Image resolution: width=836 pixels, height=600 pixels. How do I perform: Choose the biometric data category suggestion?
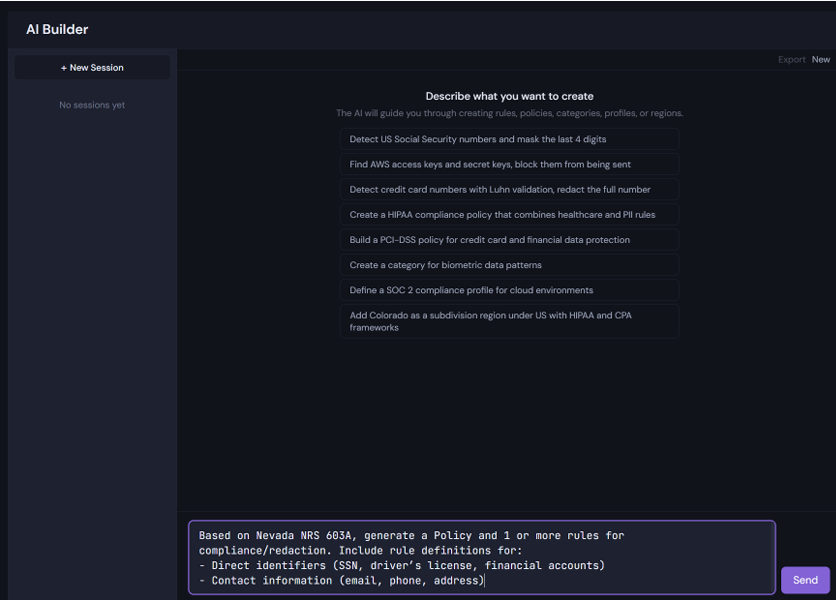tap(509, 265)
